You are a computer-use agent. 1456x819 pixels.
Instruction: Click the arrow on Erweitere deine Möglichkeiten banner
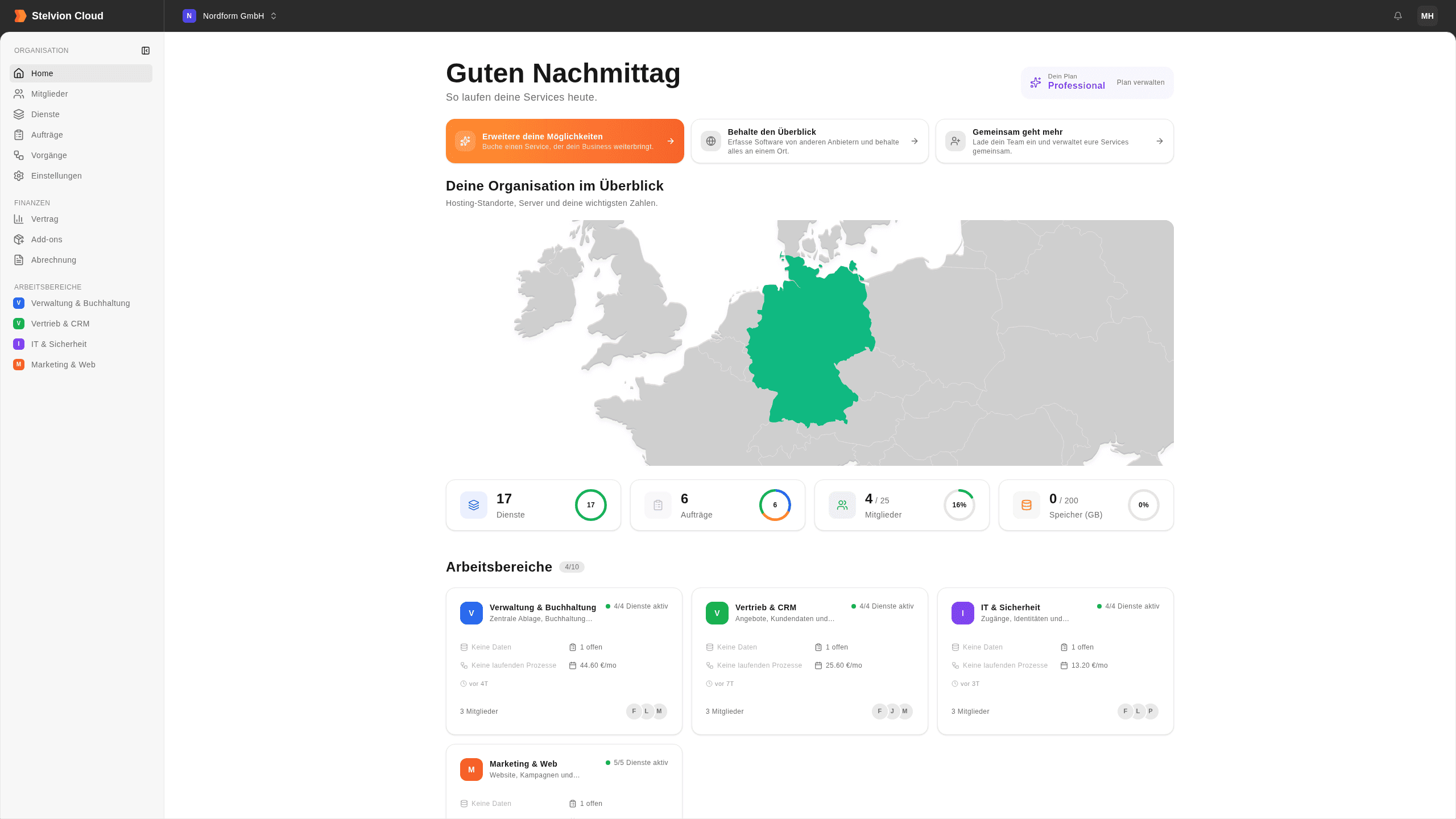point(671,141)
